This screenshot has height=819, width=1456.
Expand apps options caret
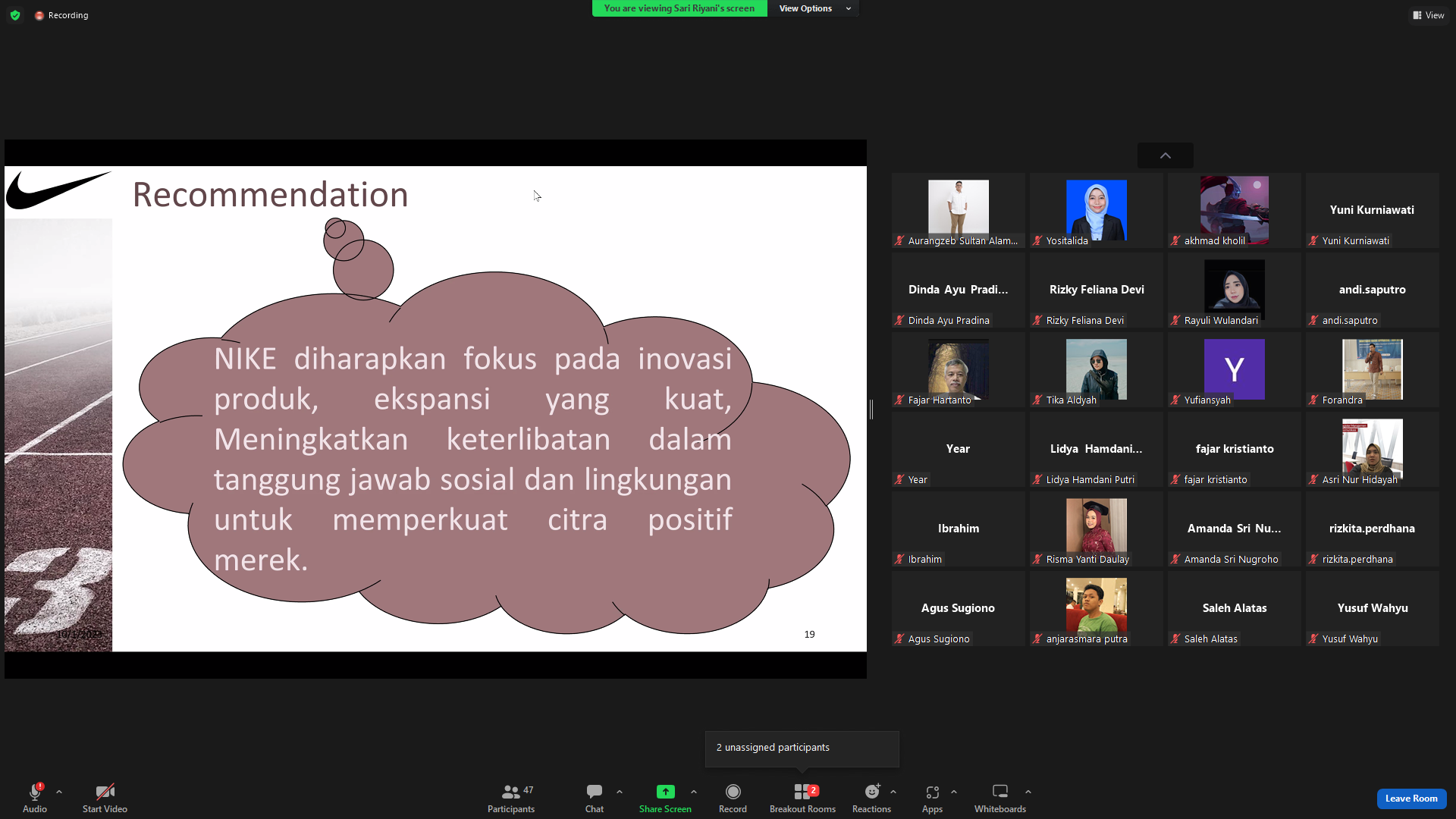pos(954,792)
